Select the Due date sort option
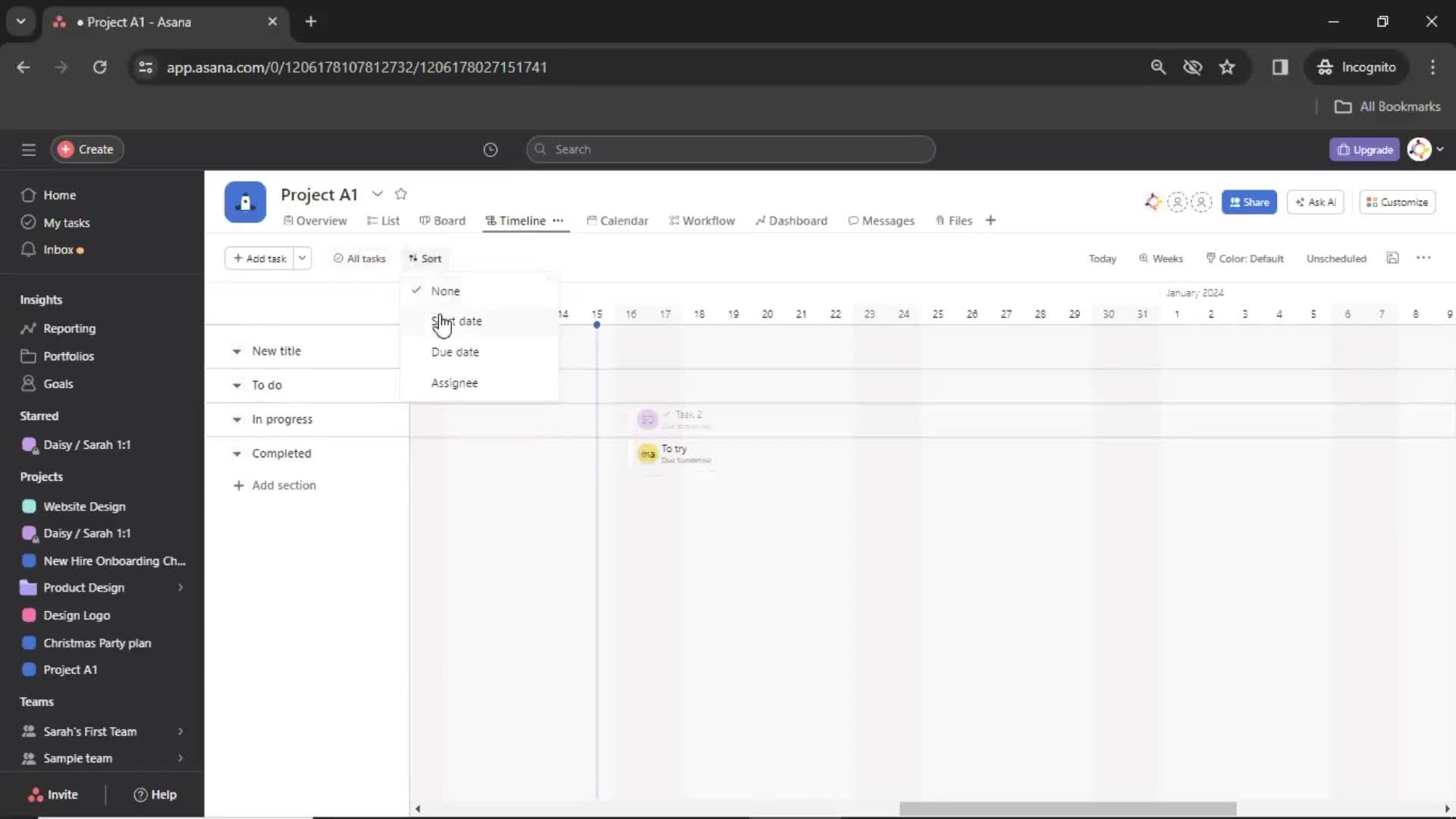 click(x=454, y=352)
